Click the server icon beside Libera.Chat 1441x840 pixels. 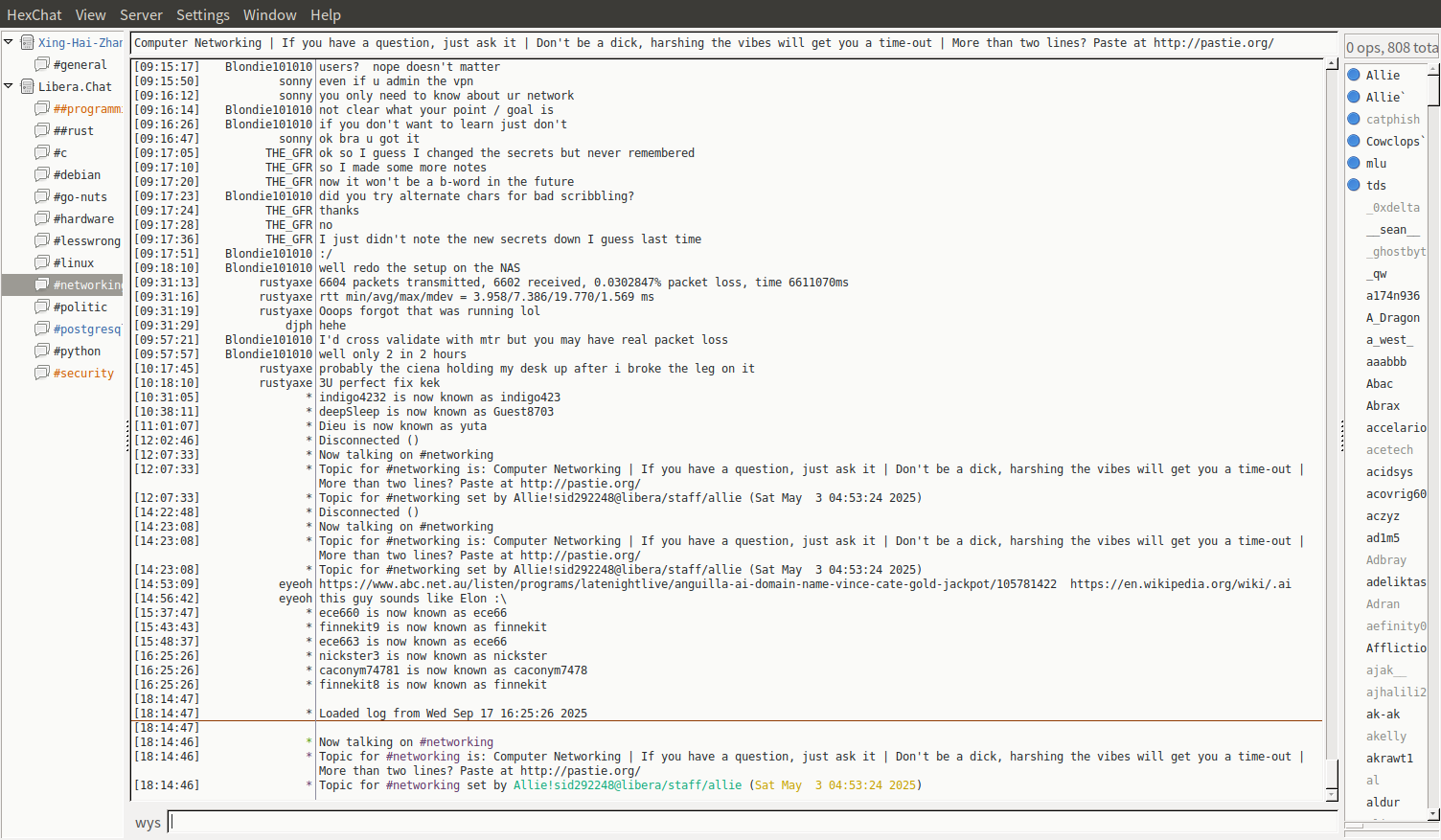pyautogui.click(x=28, y=86)
